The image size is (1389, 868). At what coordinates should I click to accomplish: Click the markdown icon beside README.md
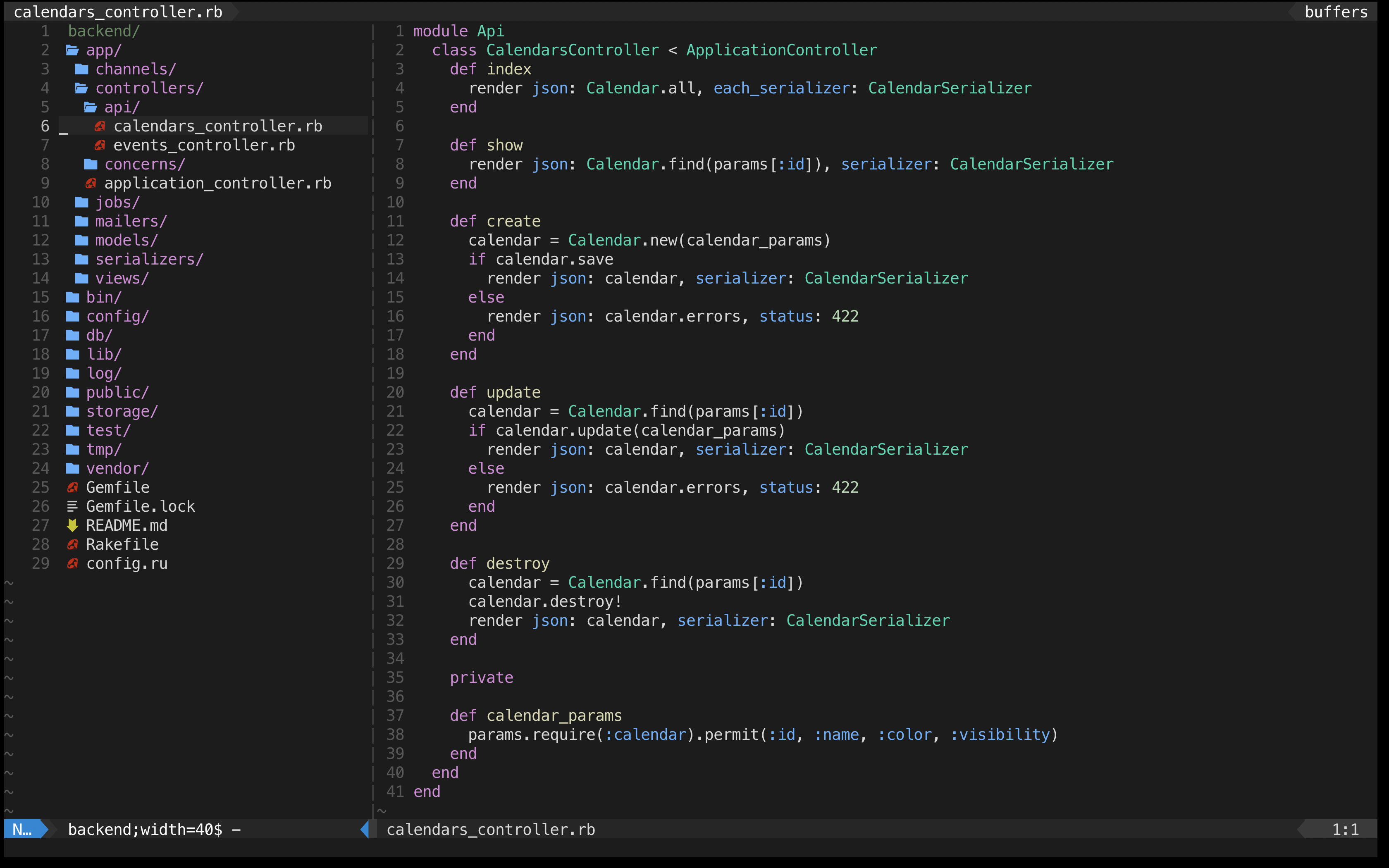click(x=72, y=525)
